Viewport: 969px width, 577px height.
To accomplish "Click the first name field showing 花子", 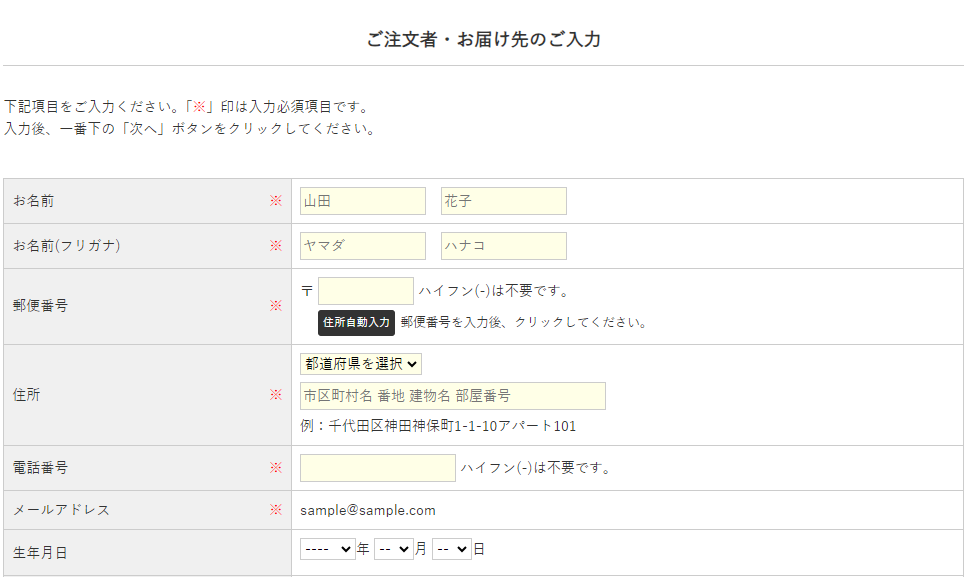I will click(x=503, y=201).
